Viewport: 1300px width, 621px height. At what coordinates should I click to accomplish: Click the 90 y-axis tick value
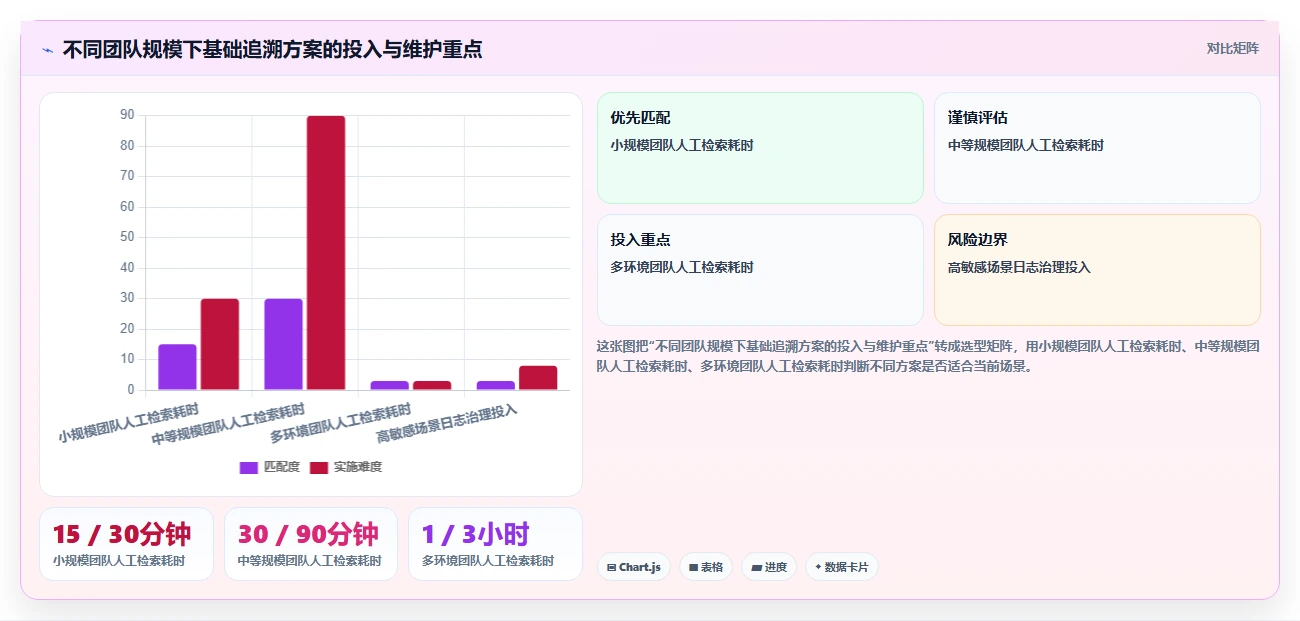(127, 115)
